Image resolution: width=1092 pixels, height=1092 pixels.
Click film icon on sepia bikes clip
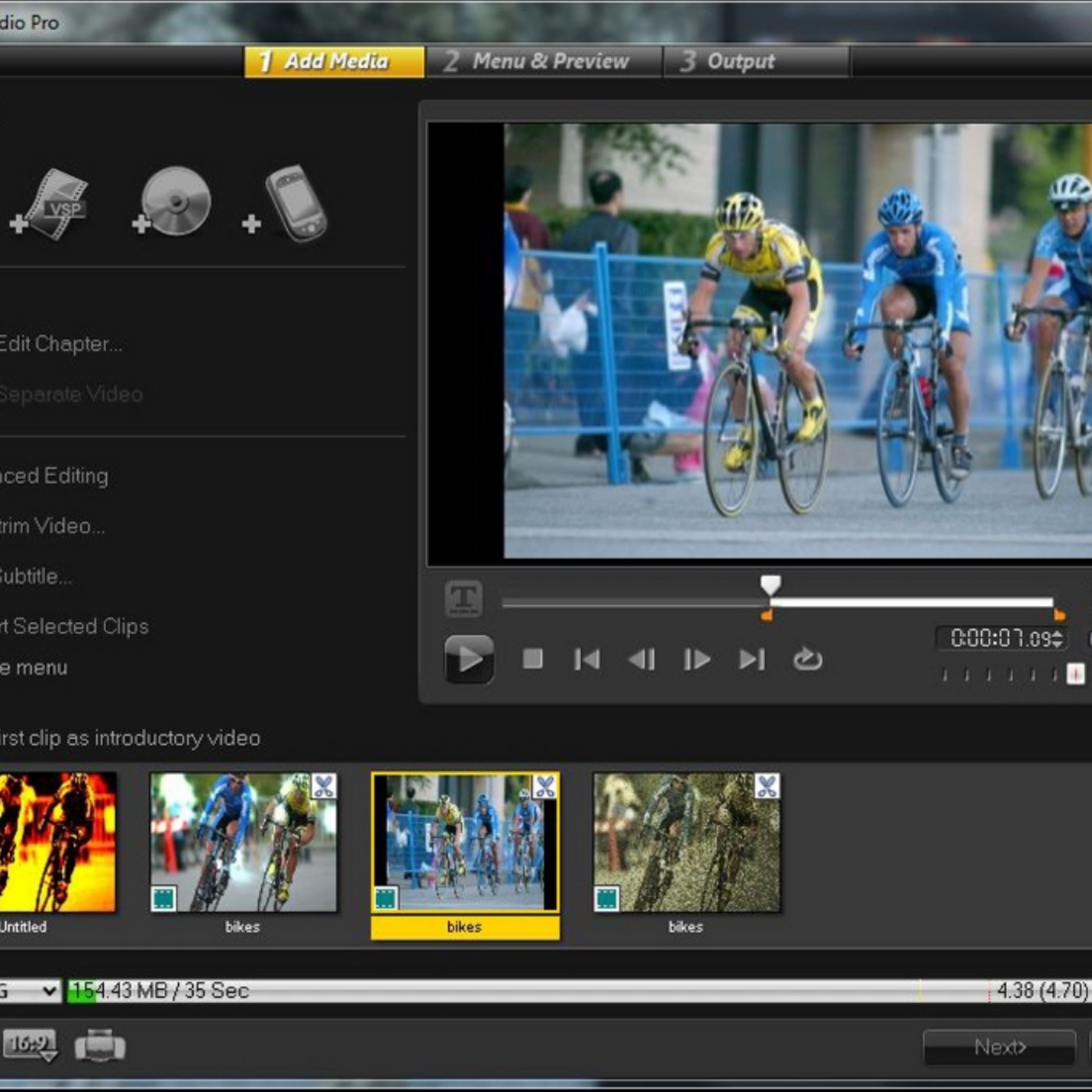coord(607,899)
